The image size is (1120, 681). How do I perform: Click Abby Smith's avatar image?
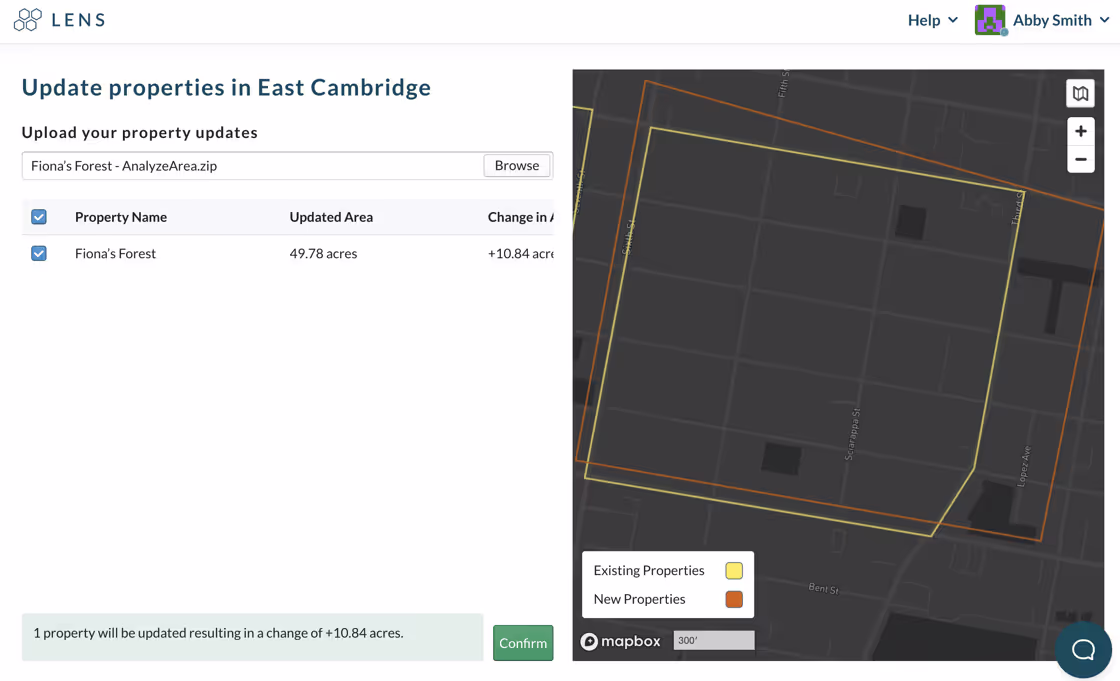(990, 20)
